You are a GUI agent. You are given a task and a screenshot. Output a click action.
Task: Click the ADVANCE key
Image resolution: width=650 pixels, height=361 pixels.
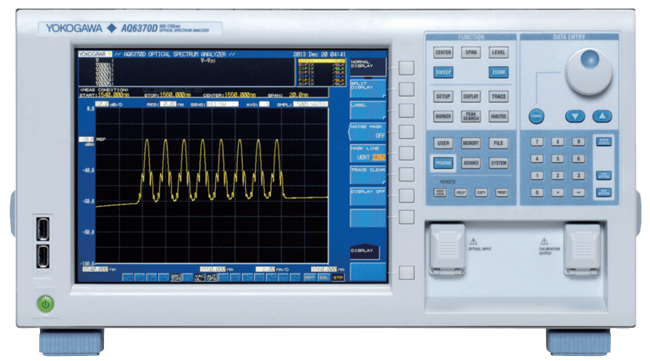[x=471, y=163]
